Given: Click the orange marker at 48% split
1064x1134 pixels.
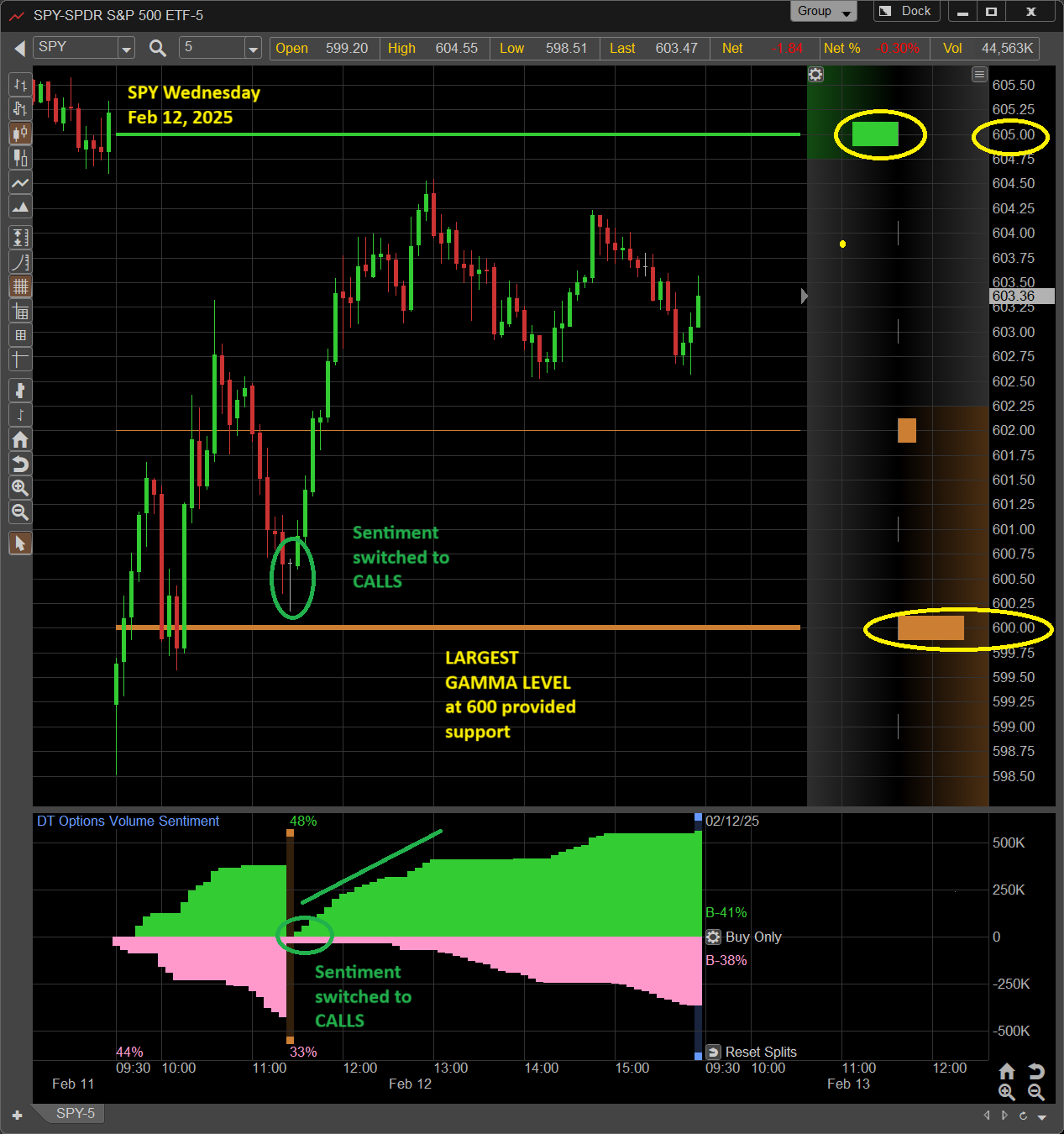Looking at the screenshot, I should [x=290, y=833].
